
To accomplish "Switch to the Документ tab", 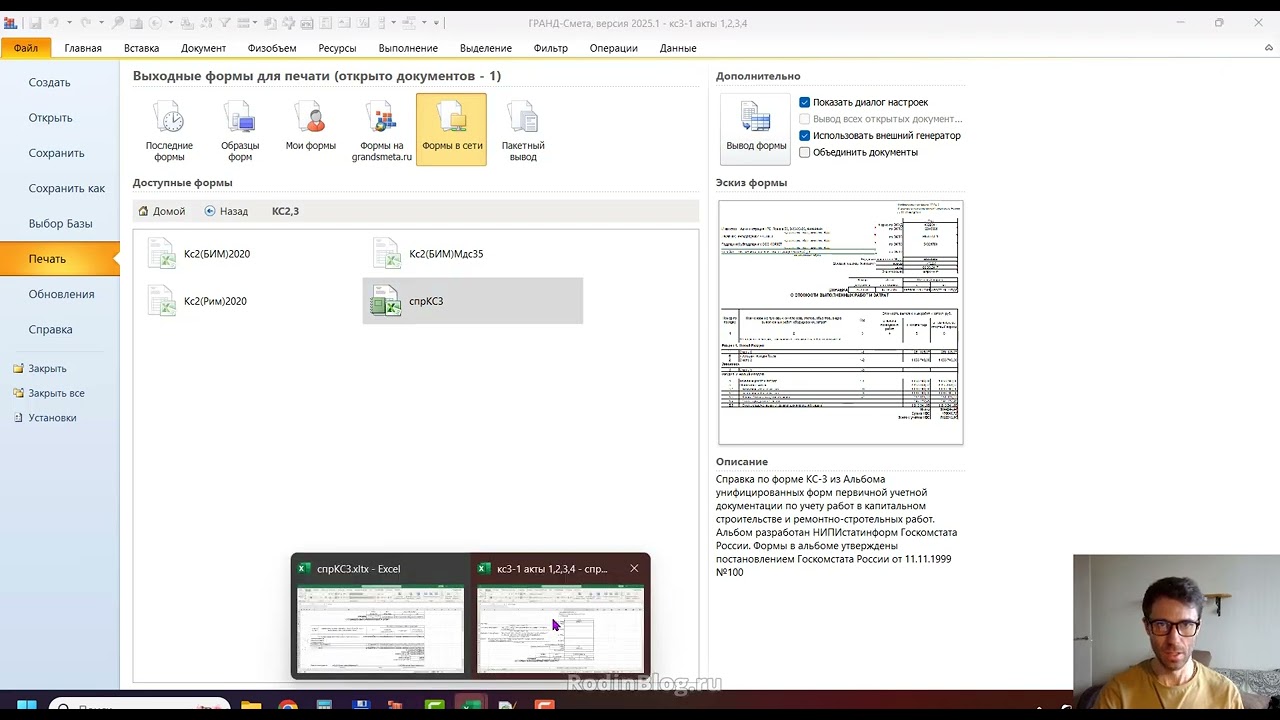I will (x=203, y=48).
